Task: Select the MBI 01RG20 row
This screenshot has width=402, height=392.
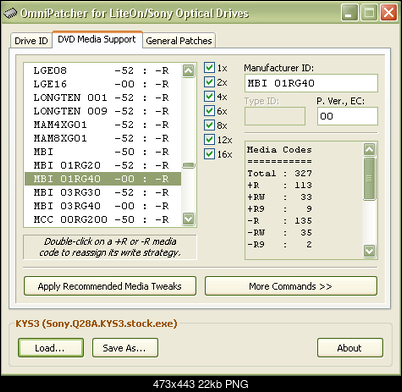Action: [x=103, y=165]
